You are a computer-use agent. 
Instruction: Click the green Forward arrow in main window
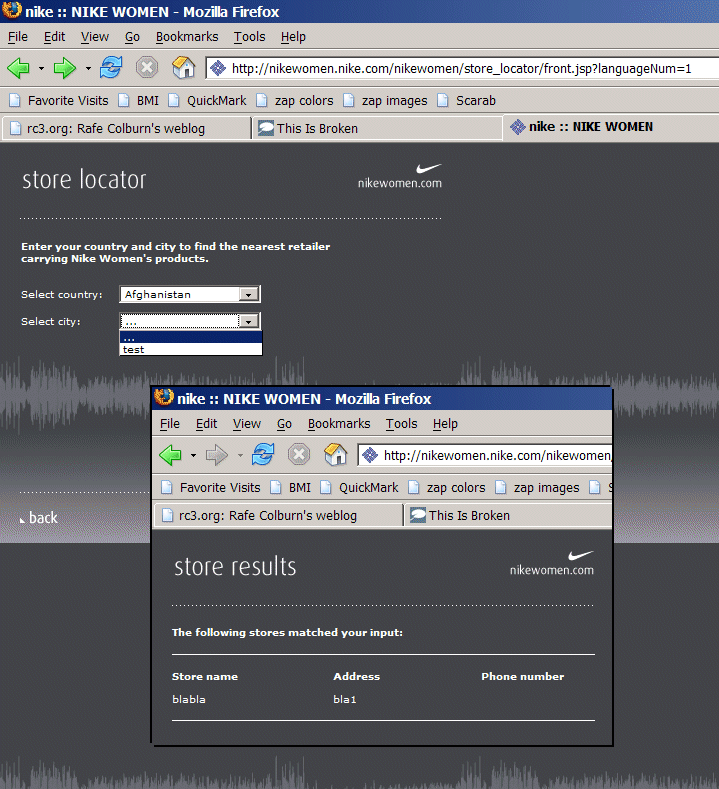coord(65,68)
